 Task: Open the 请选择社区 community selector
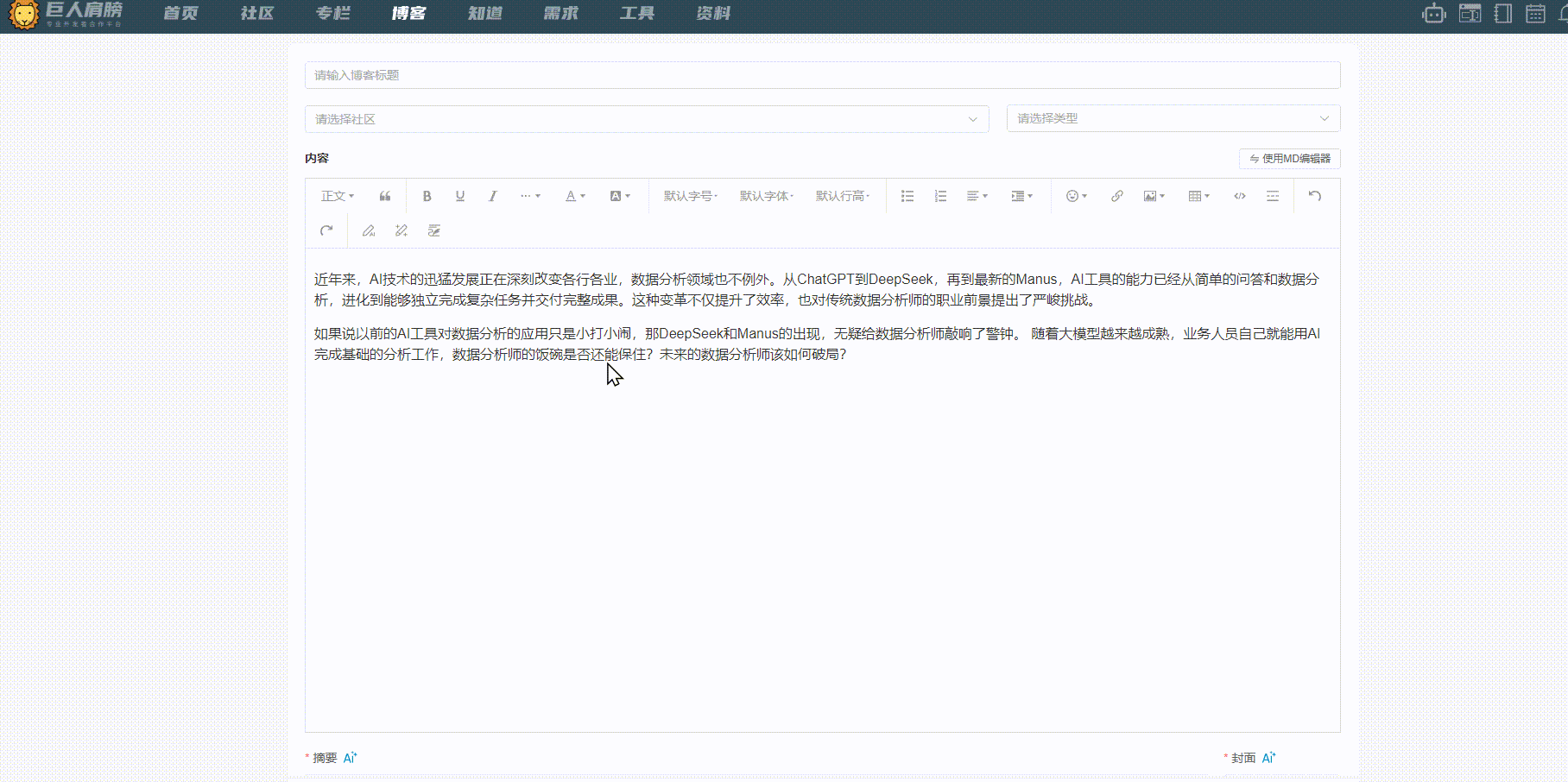[646, 119]
